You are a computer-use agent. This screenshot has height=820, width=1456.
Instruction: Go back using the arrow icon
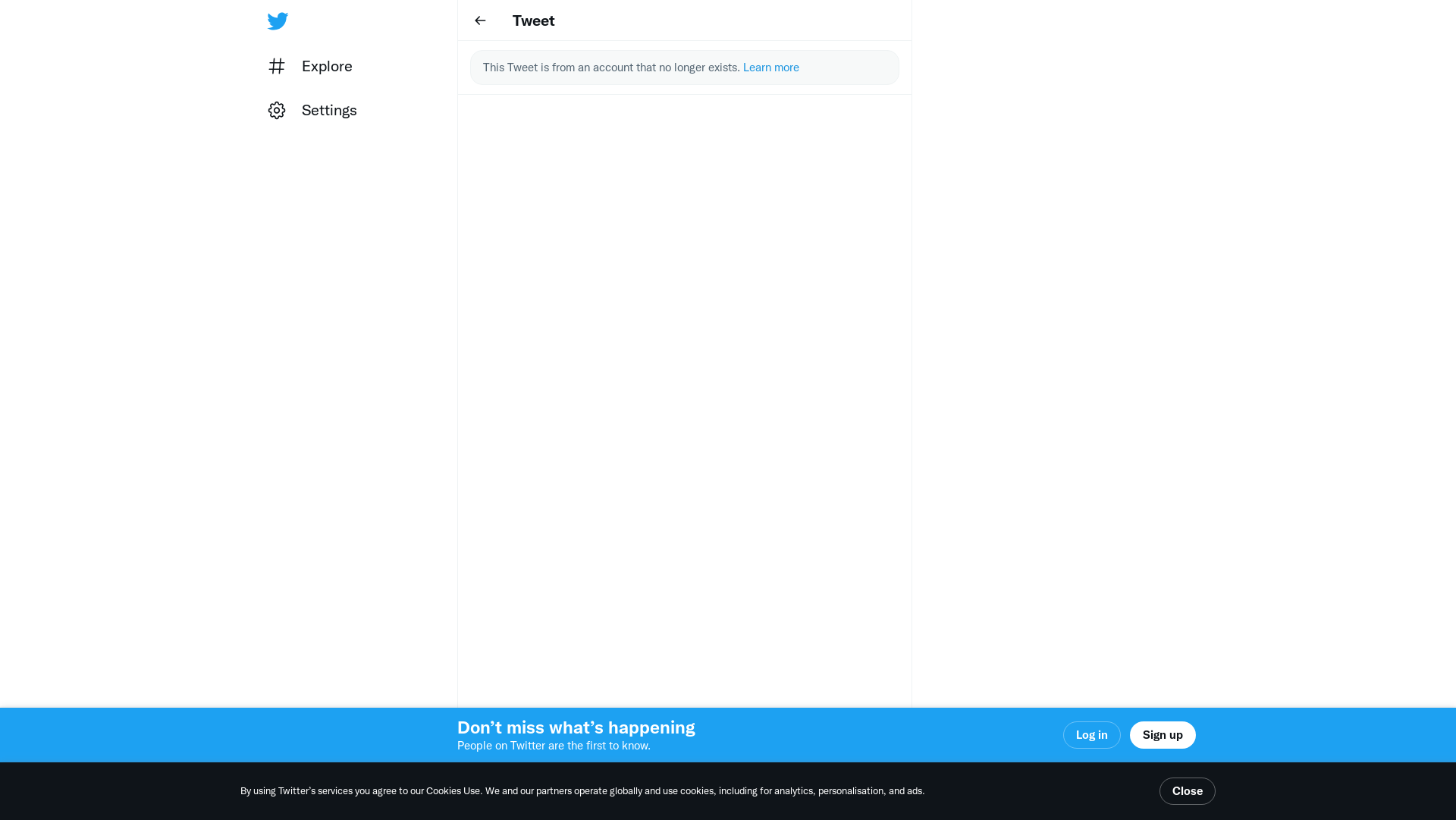point(480,20)
